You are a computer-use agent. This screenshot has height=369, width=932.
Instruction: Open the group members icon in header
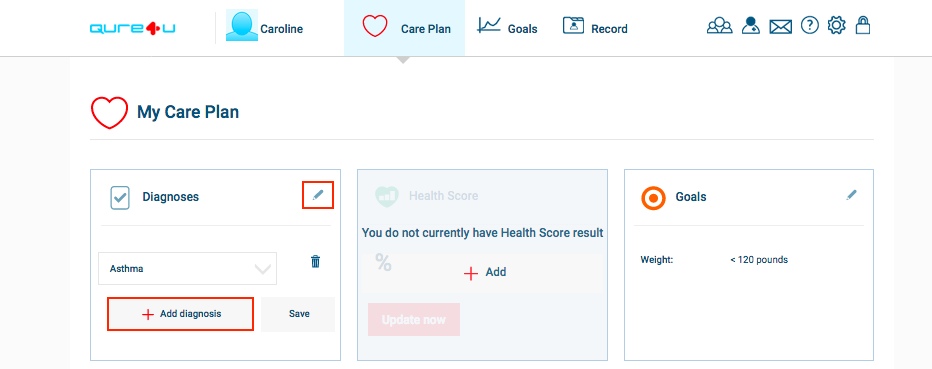point(719,26)
